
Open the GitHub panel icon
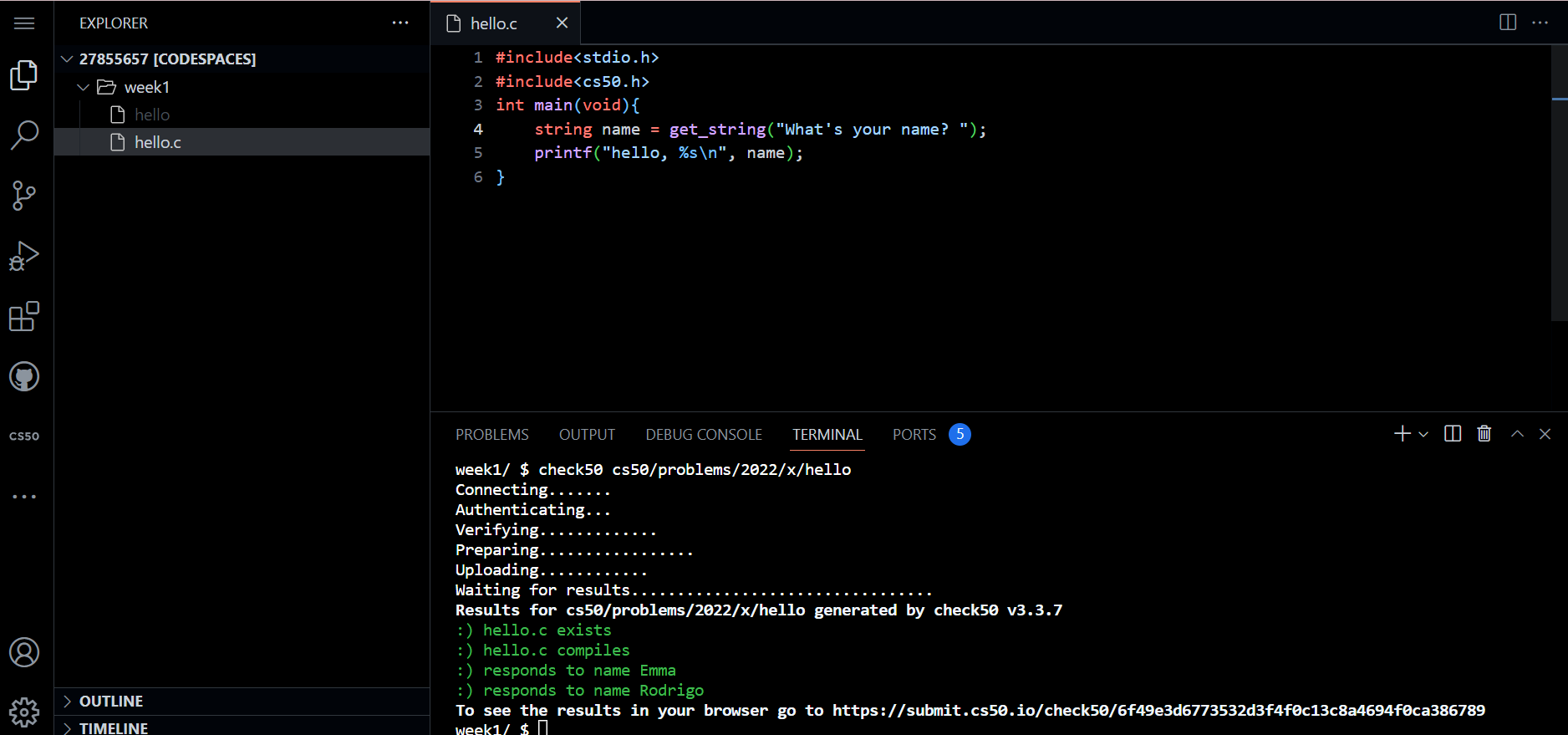click(24, 377)
